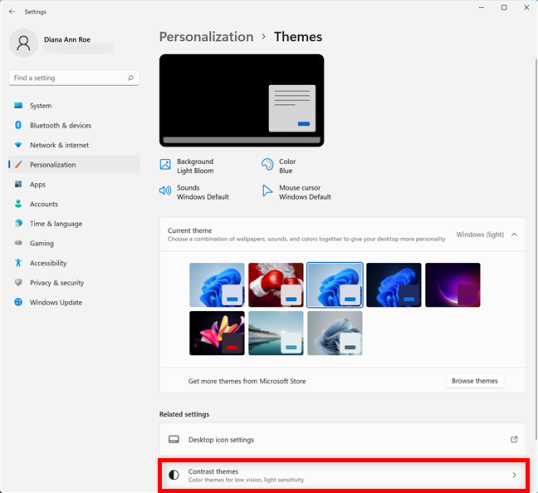The image size is (538, 493).
Task: Click the search magnifier icon
Action: click(131, 78)
